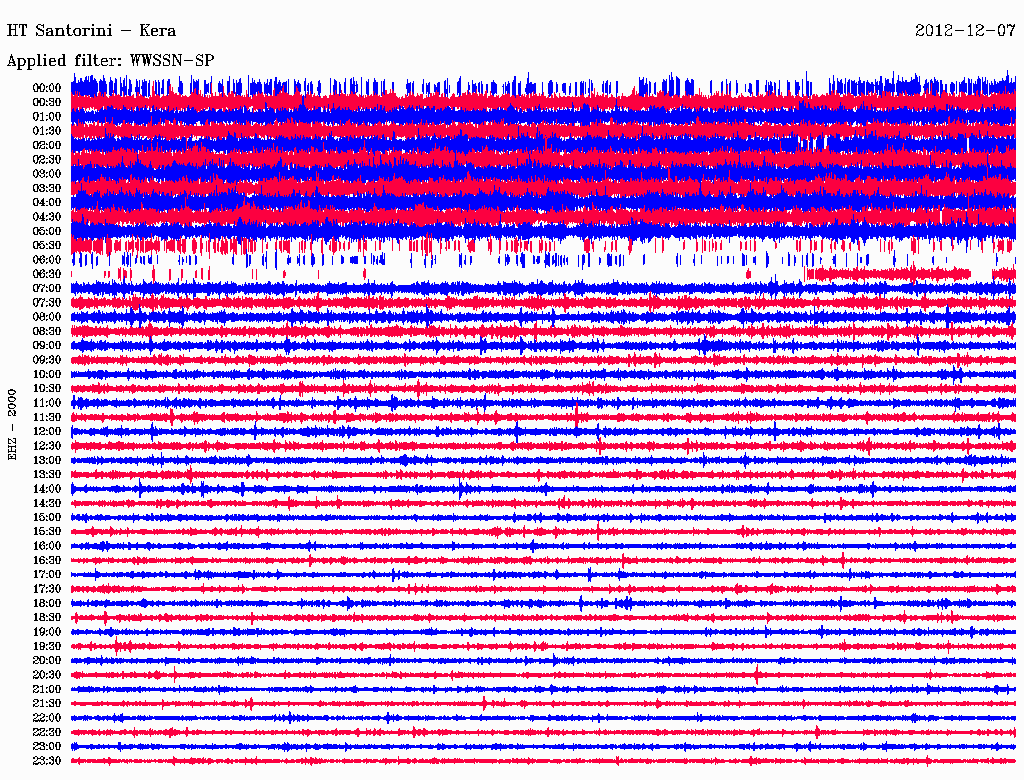
Task: Click the 22:30 time label
Action: [47, 732]
